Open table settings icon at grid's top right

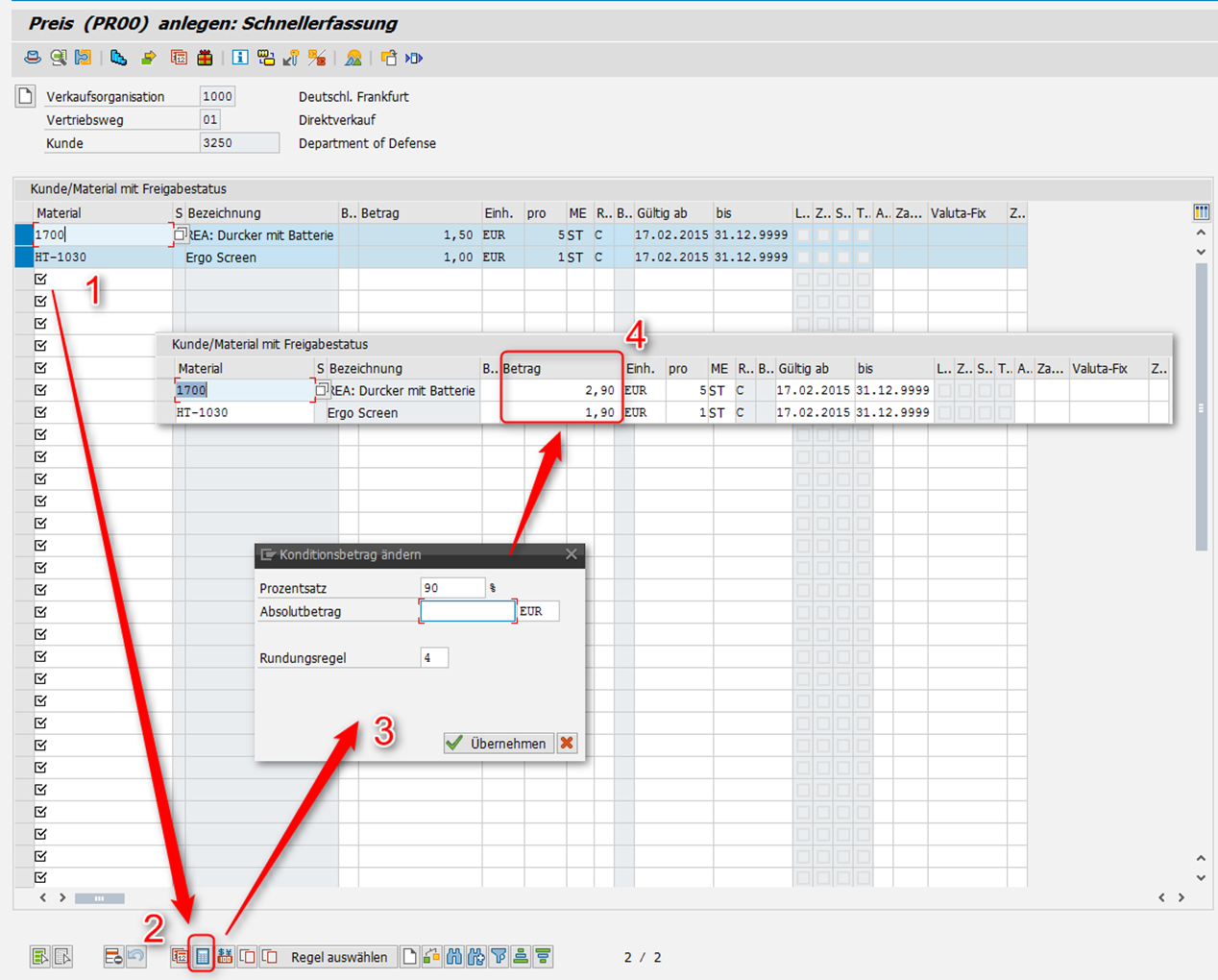(x=1201, y=212)
